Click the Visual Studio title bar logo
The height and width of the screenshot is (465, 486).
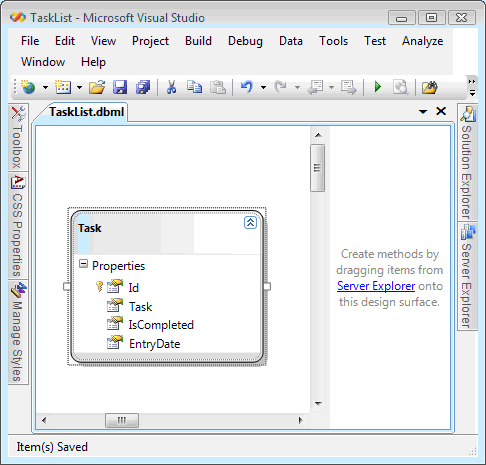pyautogui.click(x=18, y=17)
